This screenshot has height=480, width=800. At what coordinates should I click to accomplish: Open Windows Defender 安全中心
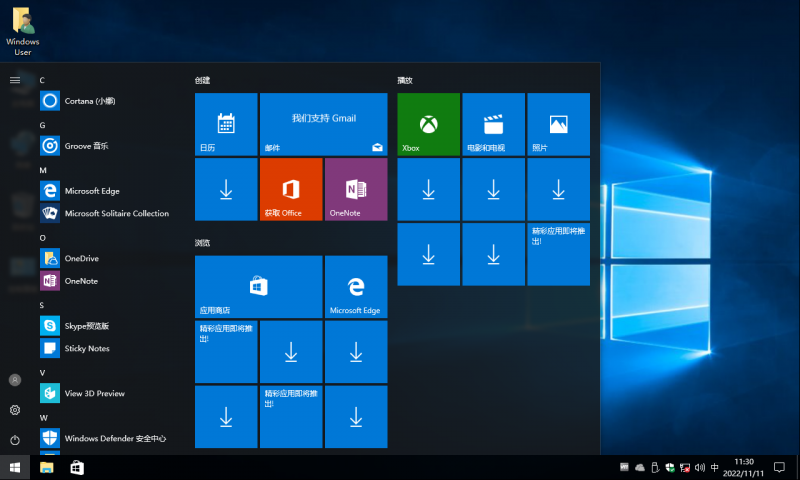[110, 438]
